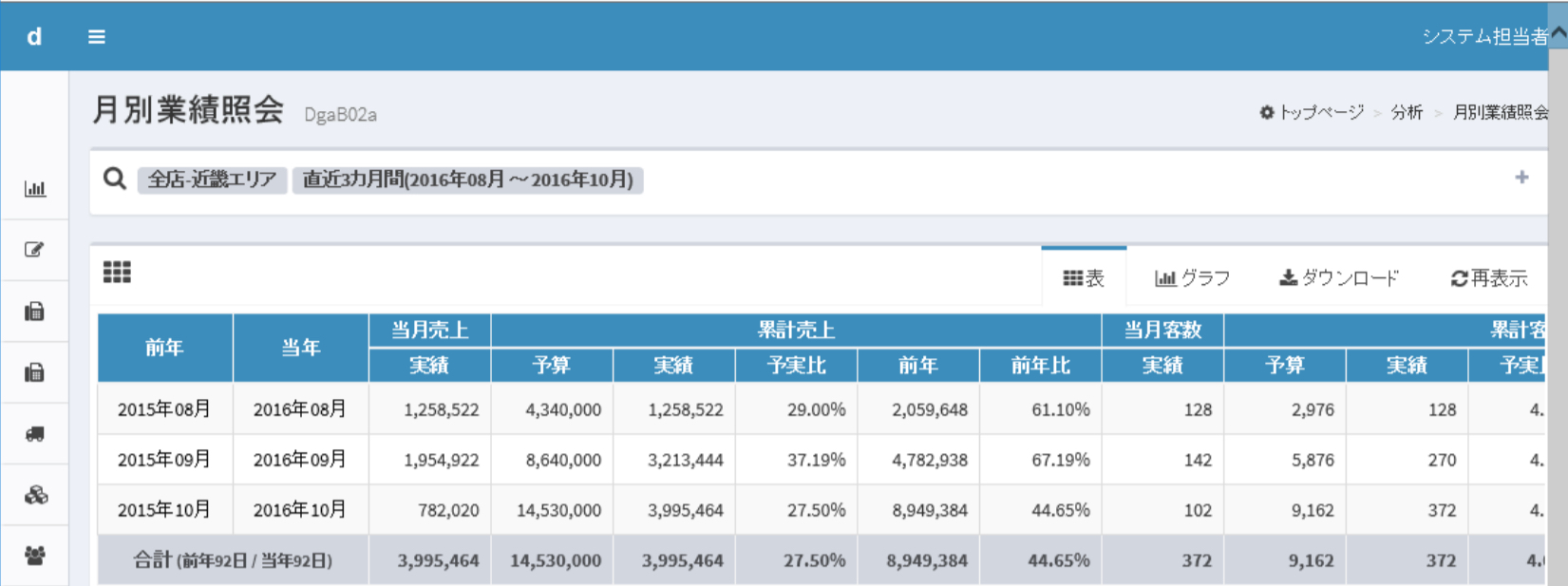The width and height of the screenshot is (1568, 586).
Task: Click the 8,640,000 budget cell
Action: [x=552, y=460]
